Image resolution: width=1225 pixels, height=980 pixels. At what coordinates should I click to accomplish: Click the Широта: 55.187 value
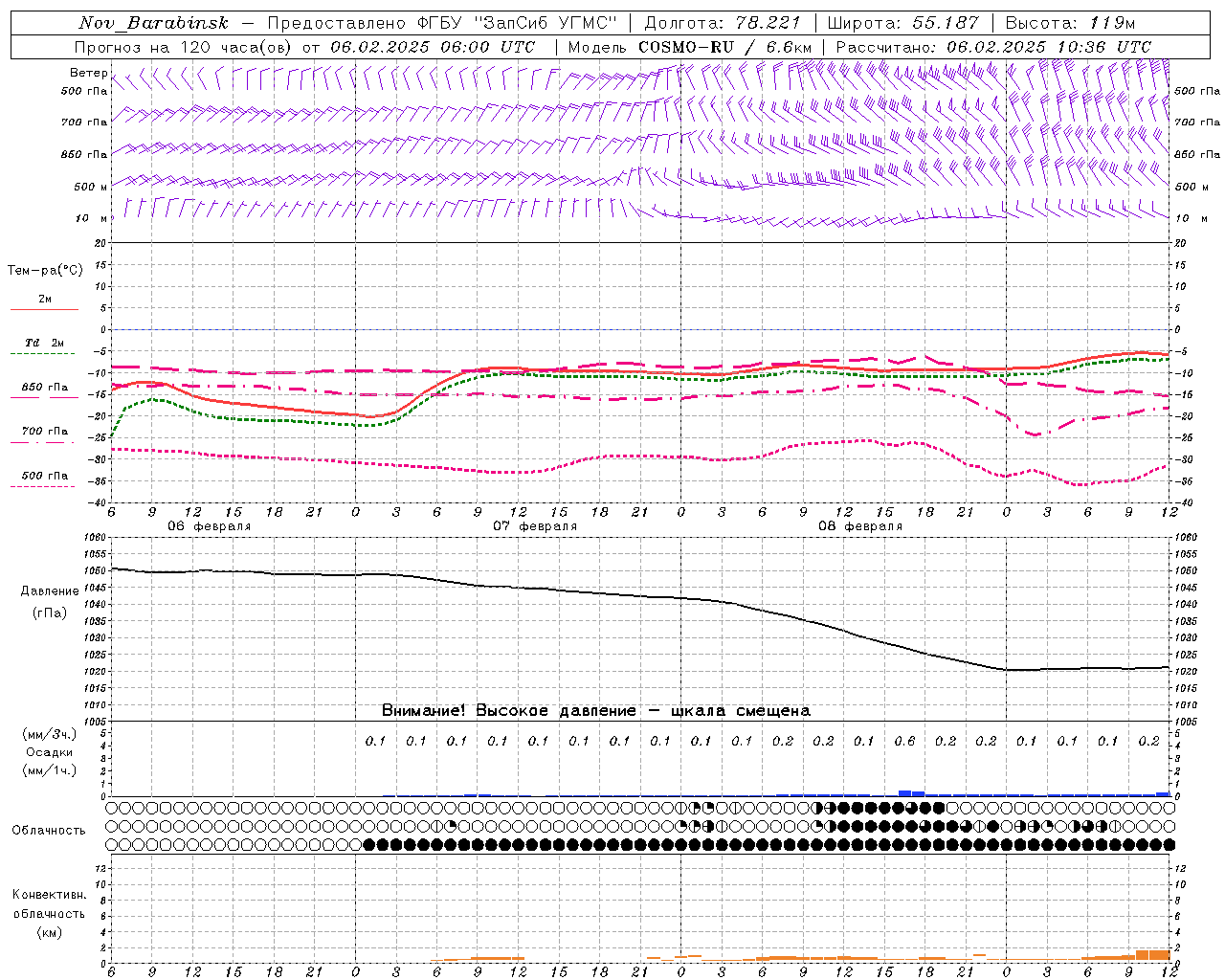902,23
